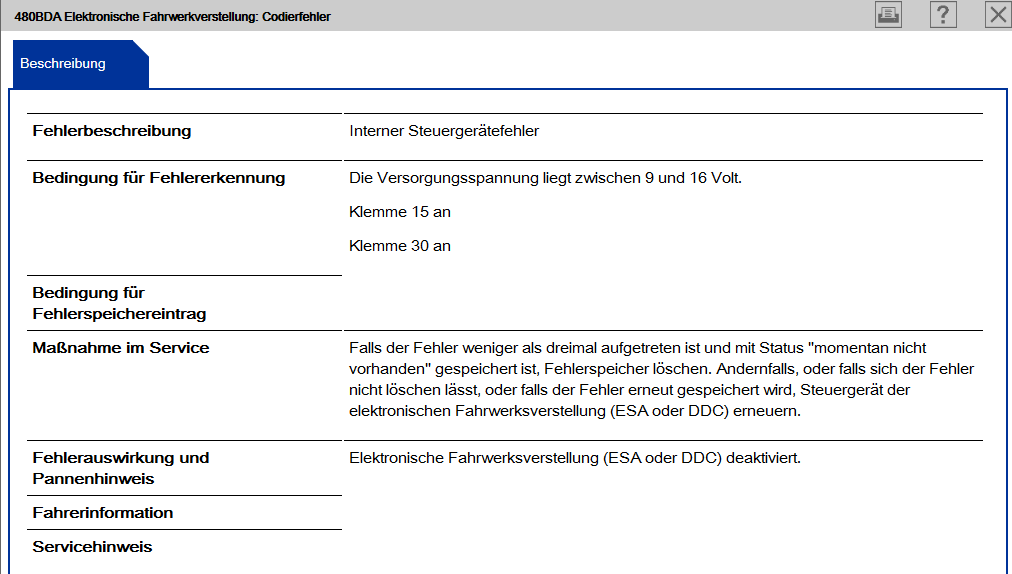Image resolution: width=1012 pixels, height=574 pixels.
Task: Click the 'Interner Steuergerätefehler' description text
Action: pos(444,131)
